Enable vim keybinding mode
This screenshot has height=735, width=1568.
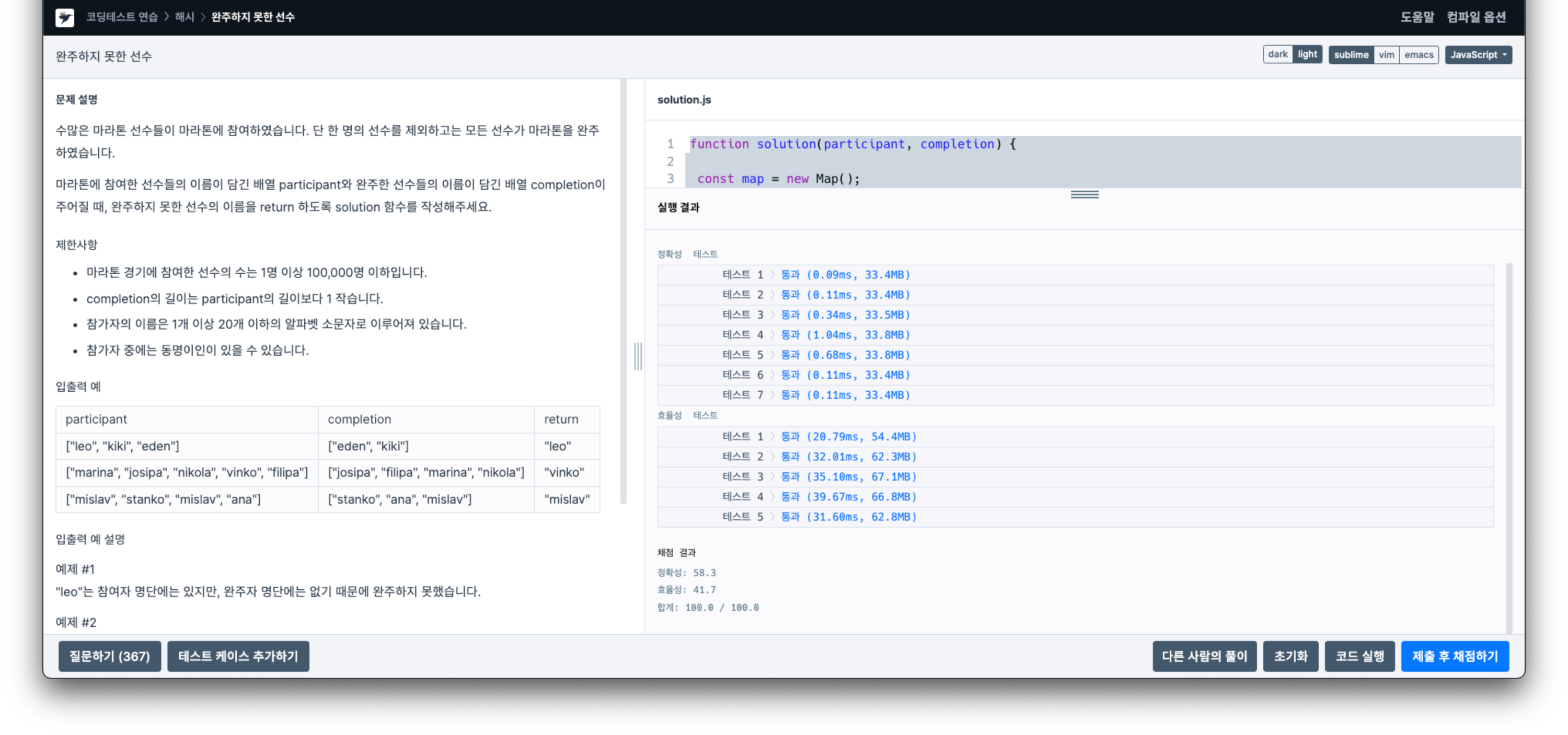(x=1386, y=55)
